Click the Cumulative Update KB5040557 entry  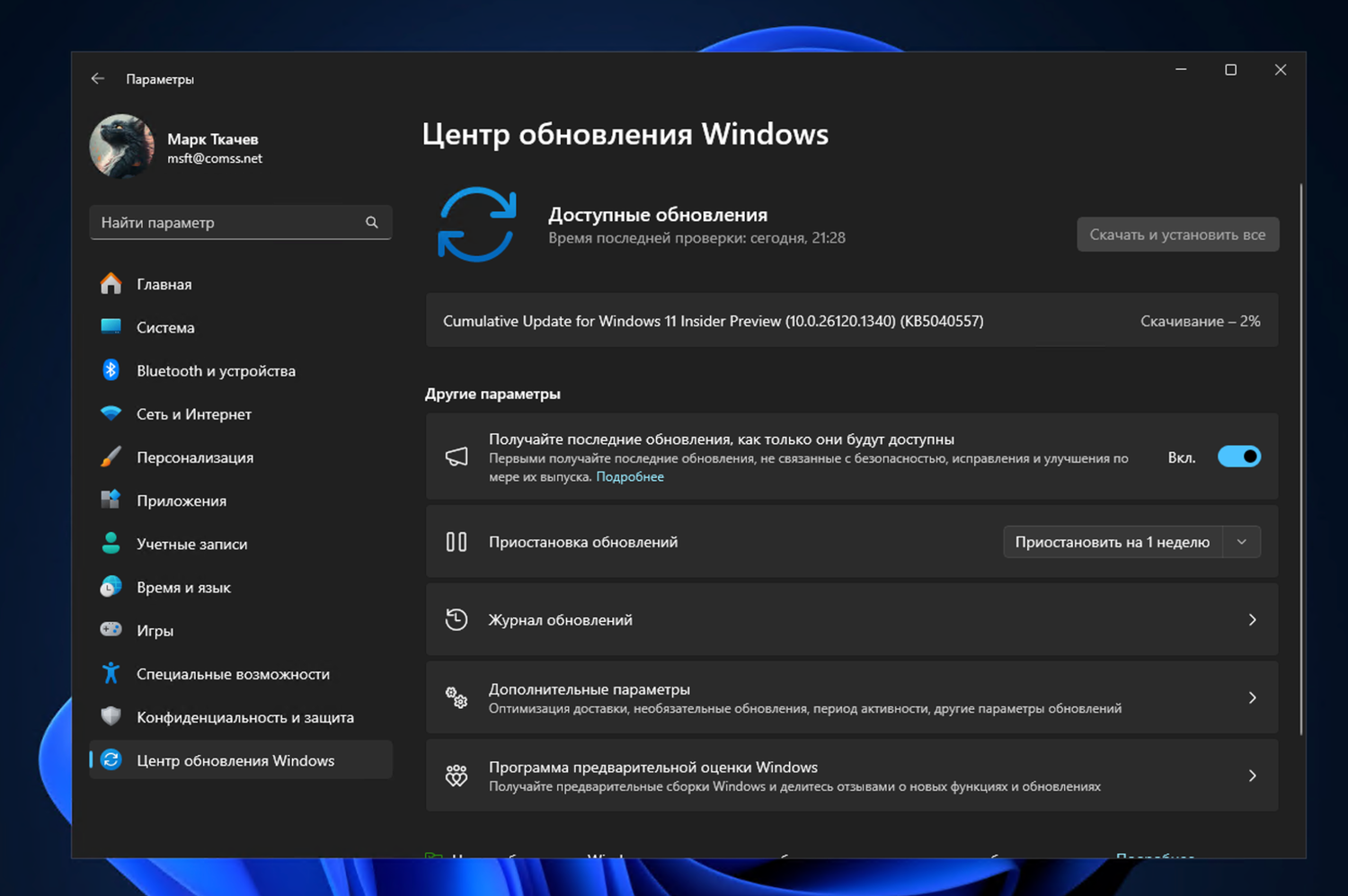coord(852,321)
